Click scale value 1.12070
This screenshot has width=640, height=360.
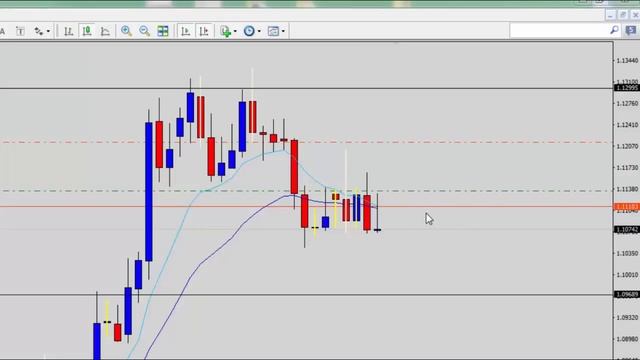(x=627, y=146)
